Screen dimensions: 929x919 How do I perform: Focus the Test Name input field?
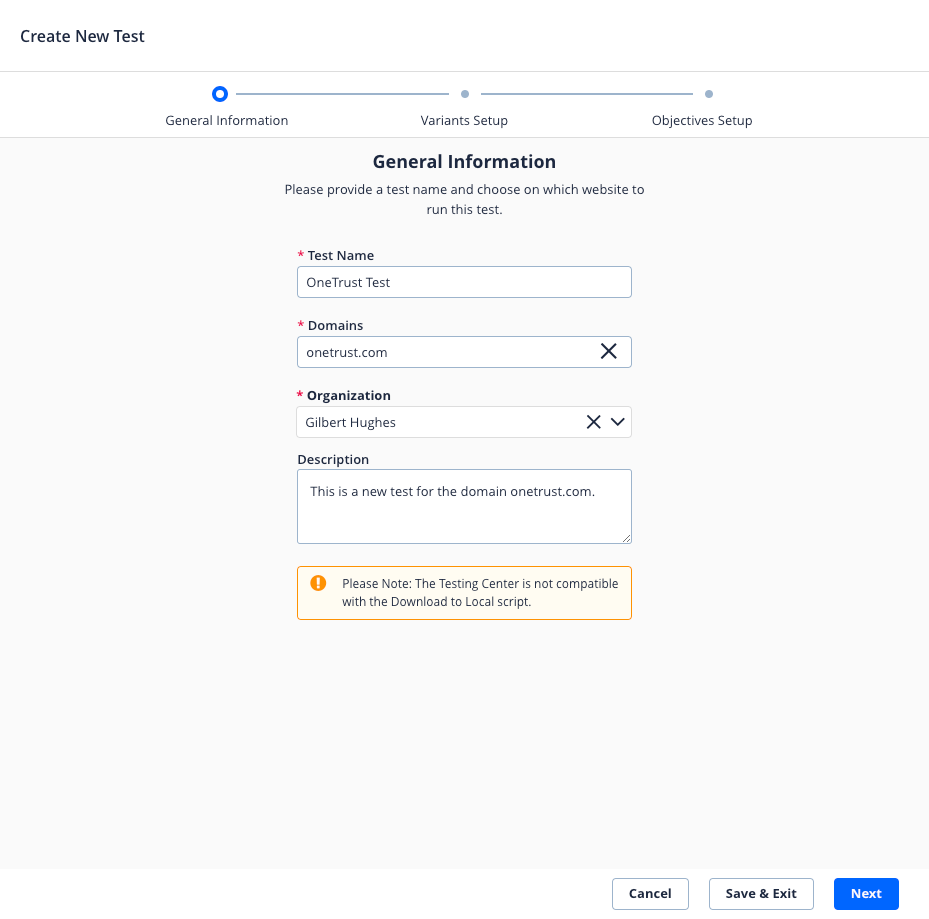464,282
